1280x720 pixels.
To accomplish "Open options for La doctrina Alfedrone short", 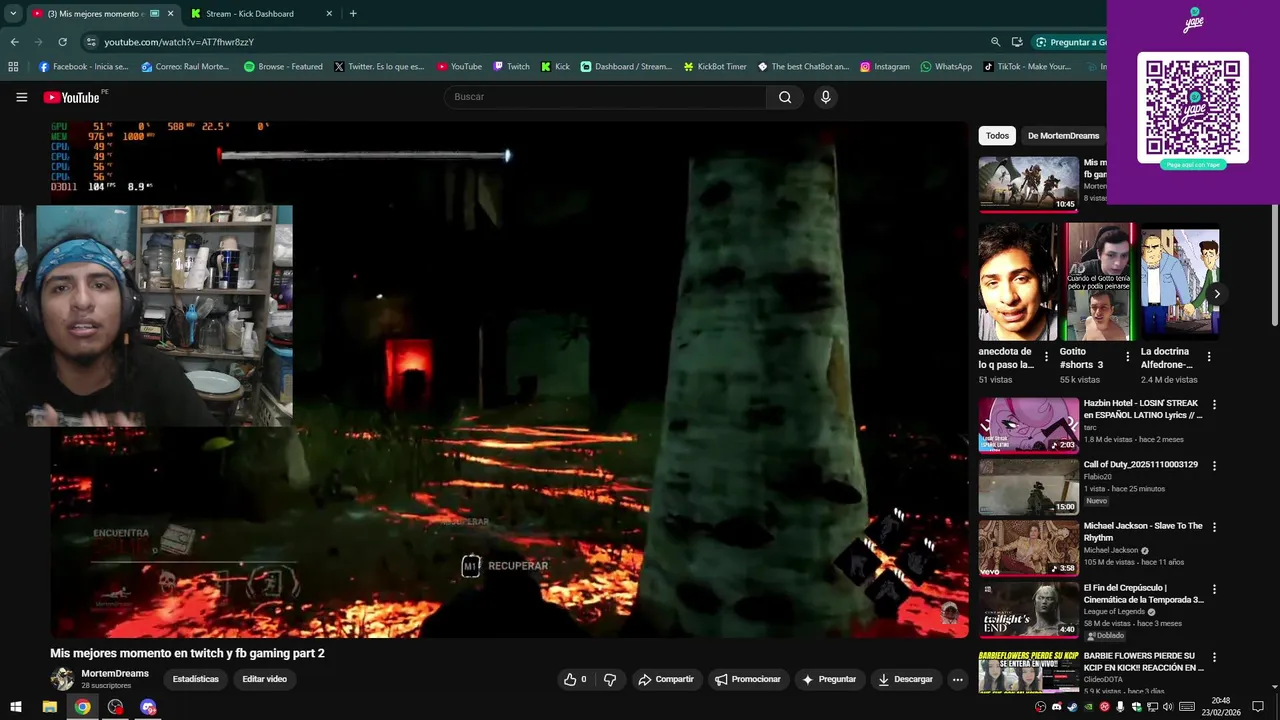I will (1209, 357).
